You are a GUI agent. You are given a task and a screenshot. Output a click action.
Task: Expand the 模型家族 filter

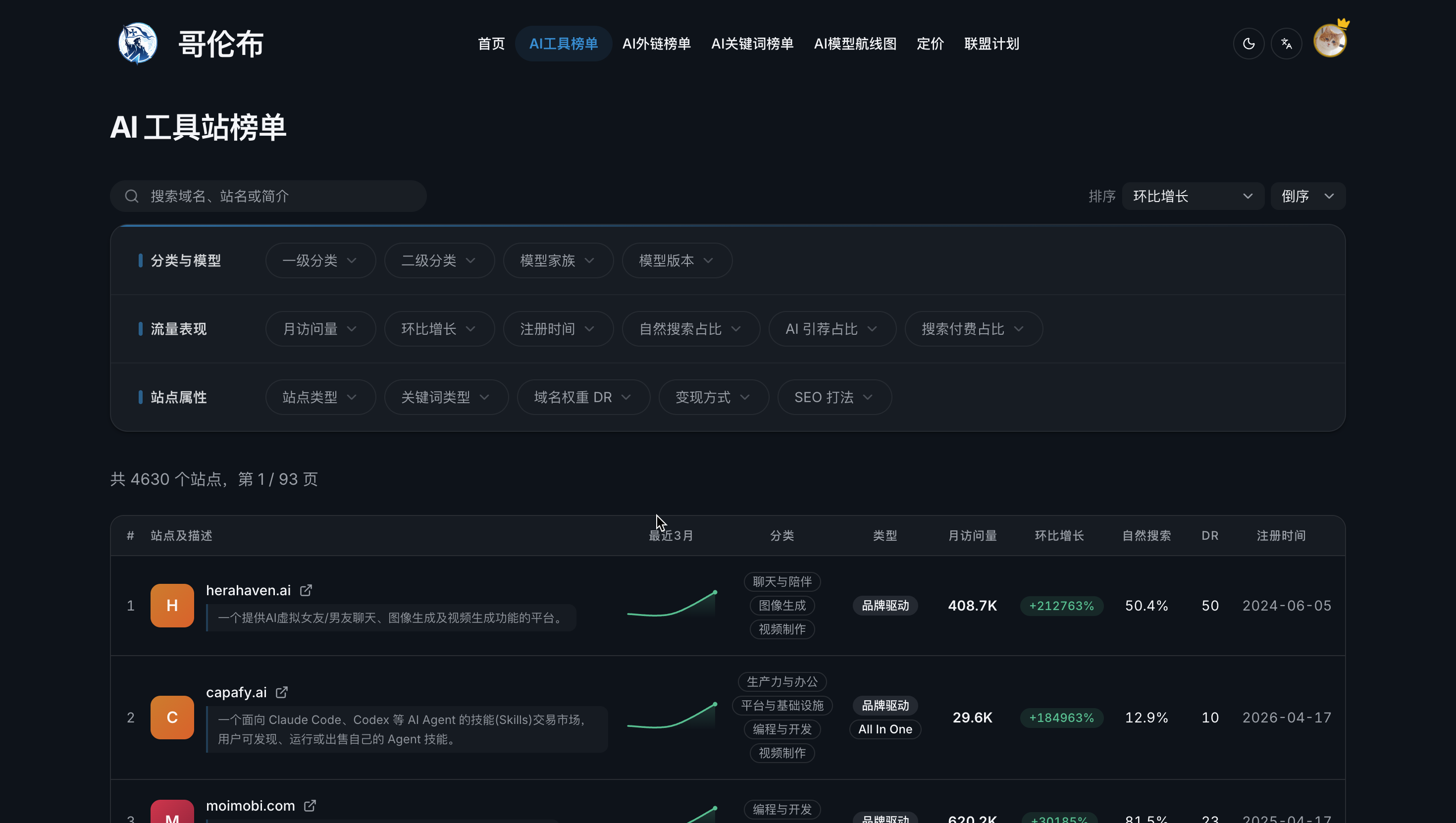(558, 260)
